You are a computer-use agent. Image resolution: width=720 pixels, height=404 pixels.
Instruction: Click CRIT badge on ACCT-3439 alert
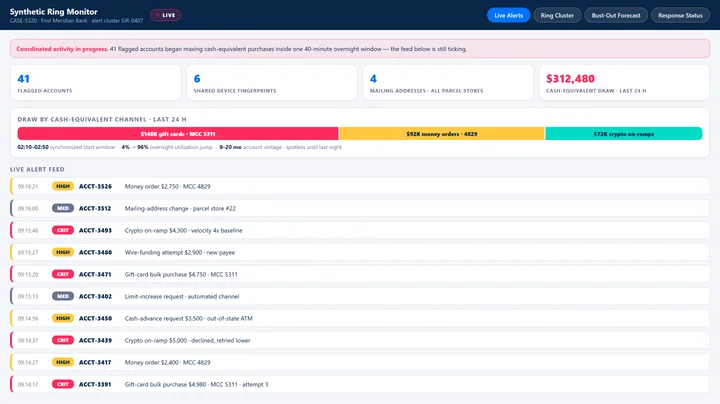coord(63,340)
